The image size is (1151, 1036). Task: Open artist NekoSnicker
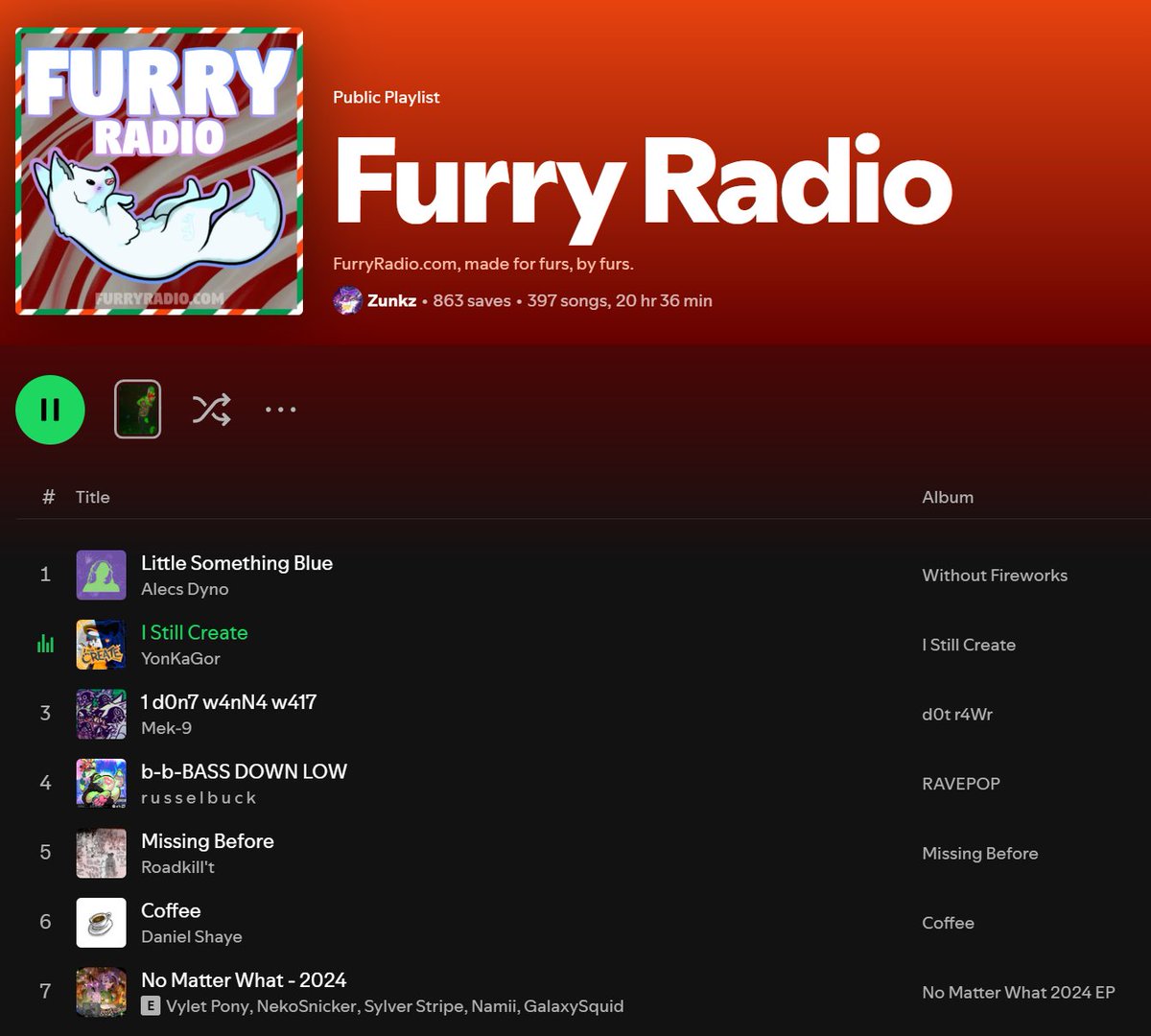[x=305, y=1006]
